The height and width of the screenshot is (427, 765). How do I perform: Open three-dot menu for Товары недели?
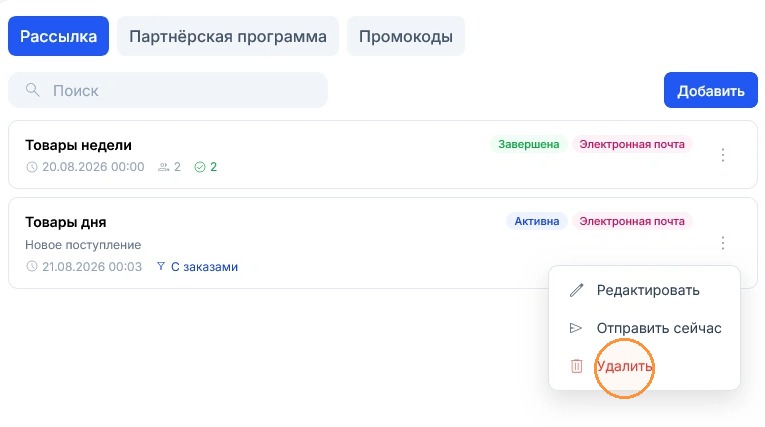coord(723,155)
